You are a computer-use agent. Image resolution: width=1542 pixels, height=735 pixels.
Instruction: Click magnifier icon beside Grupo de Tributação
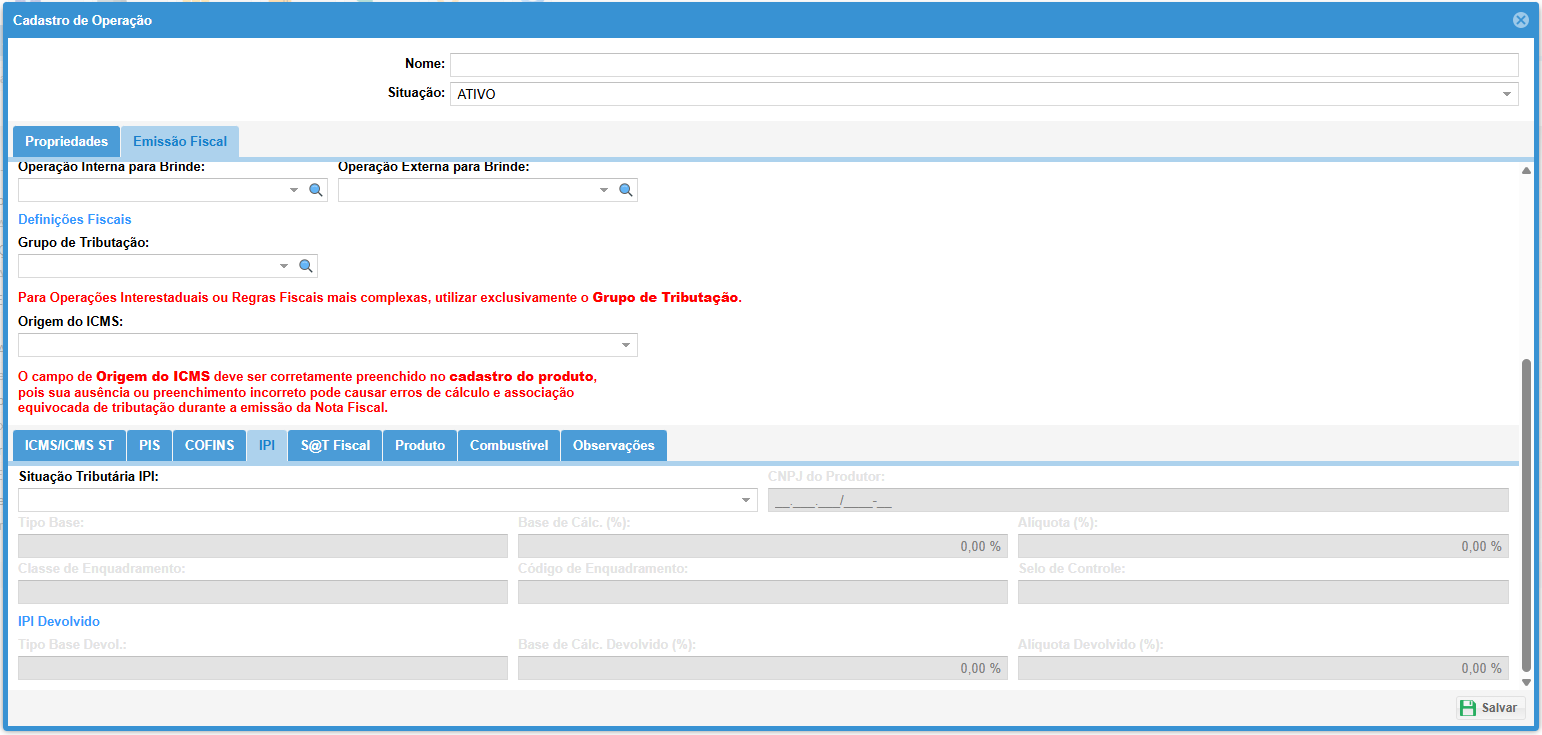[x=306, y=266]
